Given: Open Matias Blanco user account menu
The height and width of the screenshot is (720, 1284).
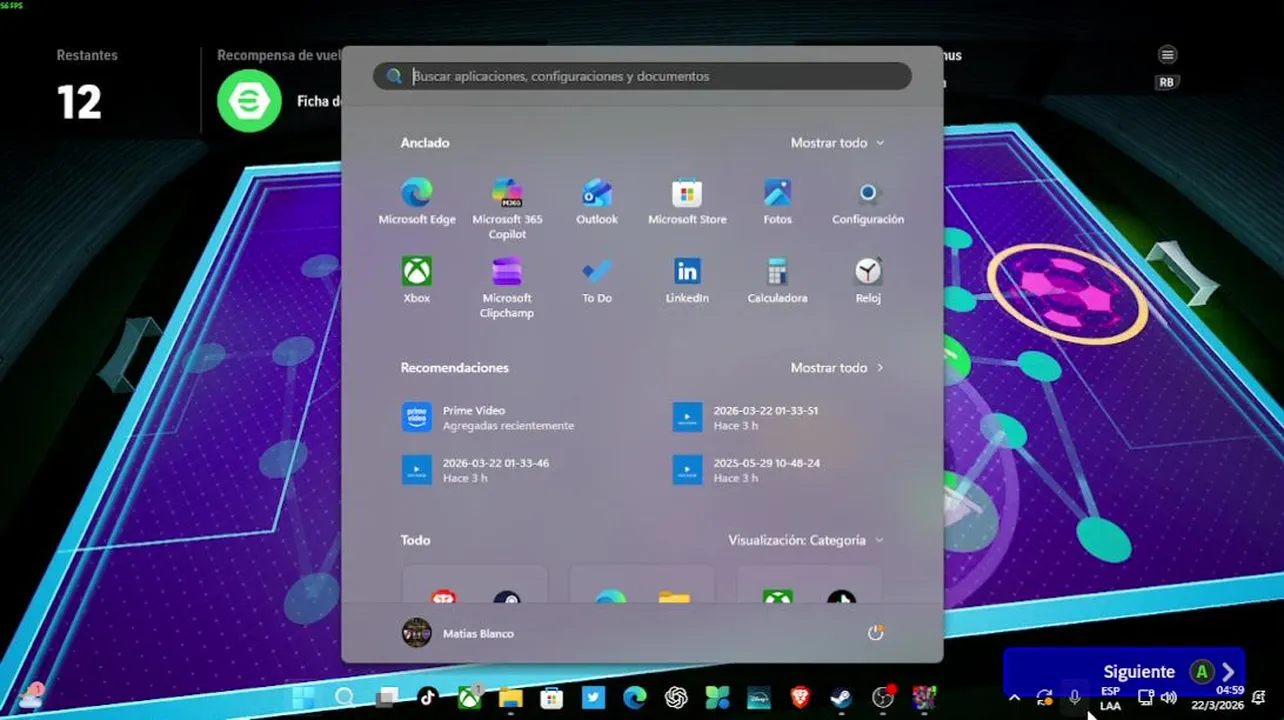Looking at the screenshot, I should tap(458, 633).
